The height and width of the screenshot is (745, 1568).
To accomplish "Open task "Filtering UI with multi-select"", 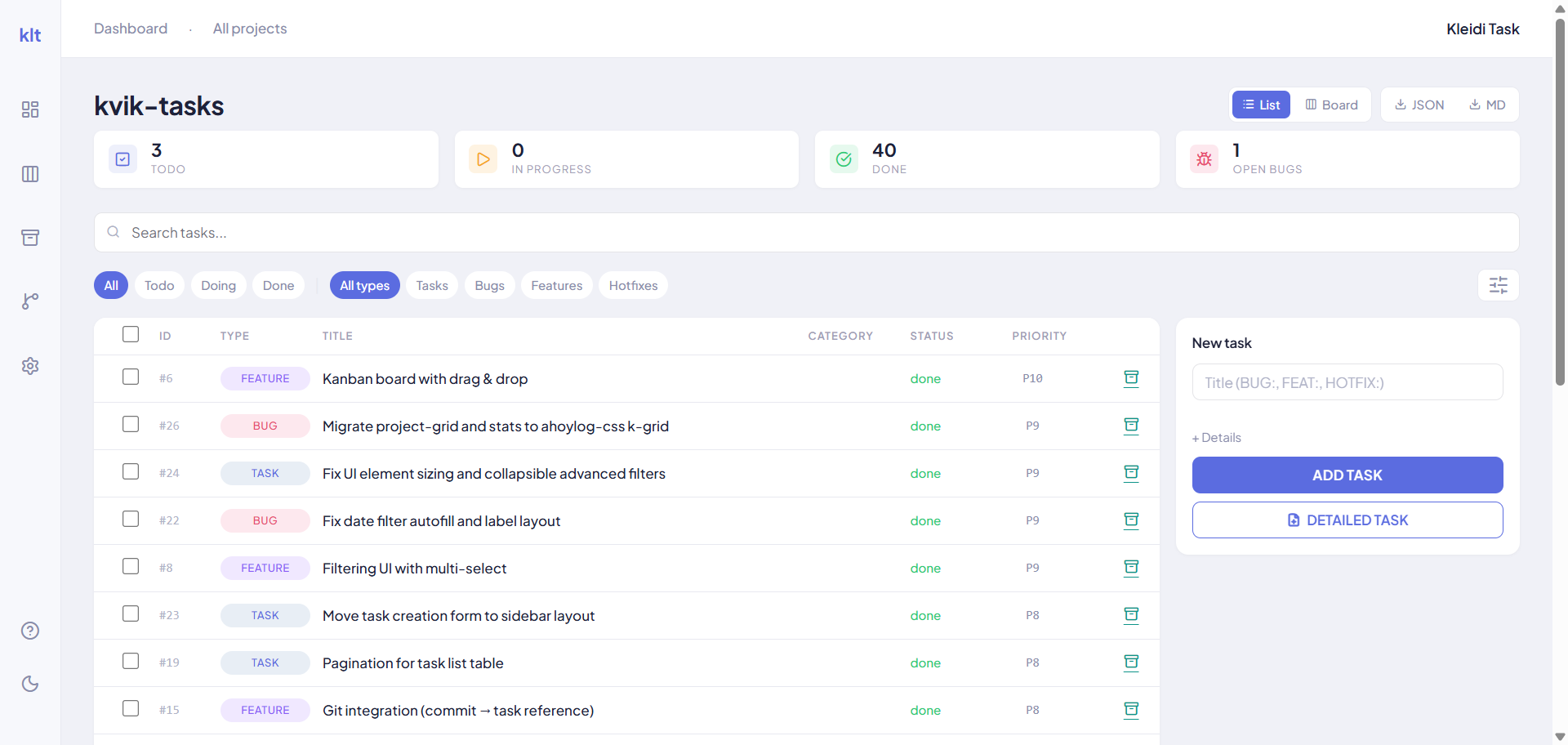I will (x=414, y=569).
